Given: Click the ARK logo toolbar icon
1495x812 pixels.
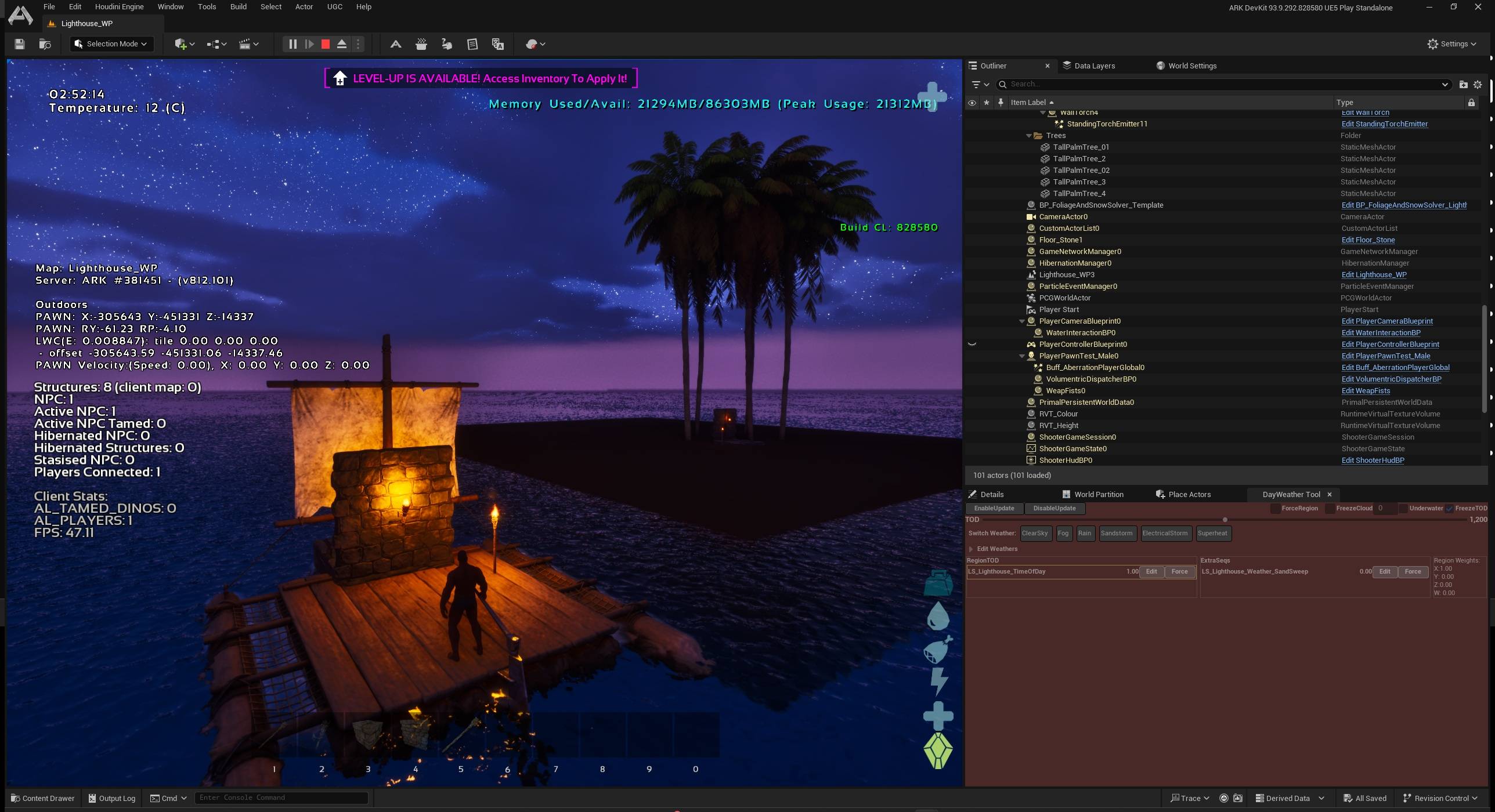Looking at the screenshot, I should click(x=396, y=44).
